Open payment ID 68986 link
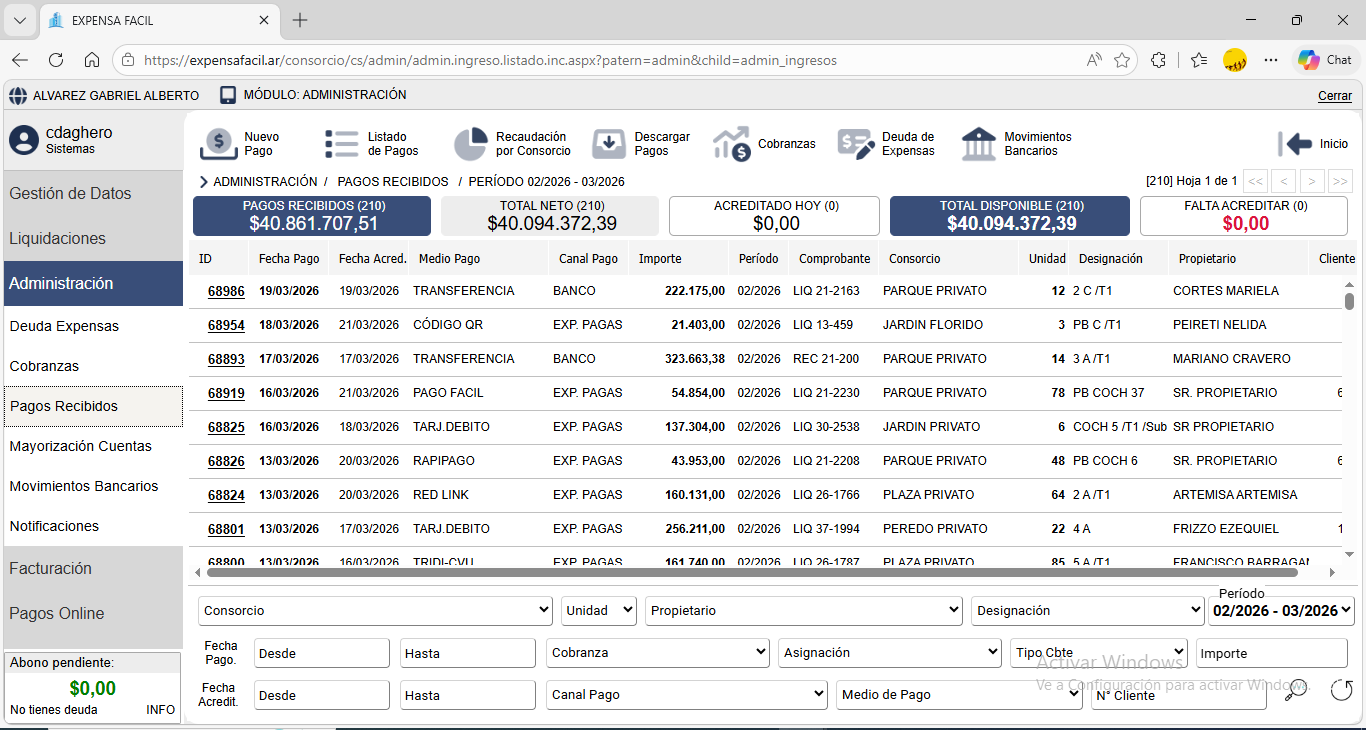The image size is (1366, 730). (x=226, y=291)
